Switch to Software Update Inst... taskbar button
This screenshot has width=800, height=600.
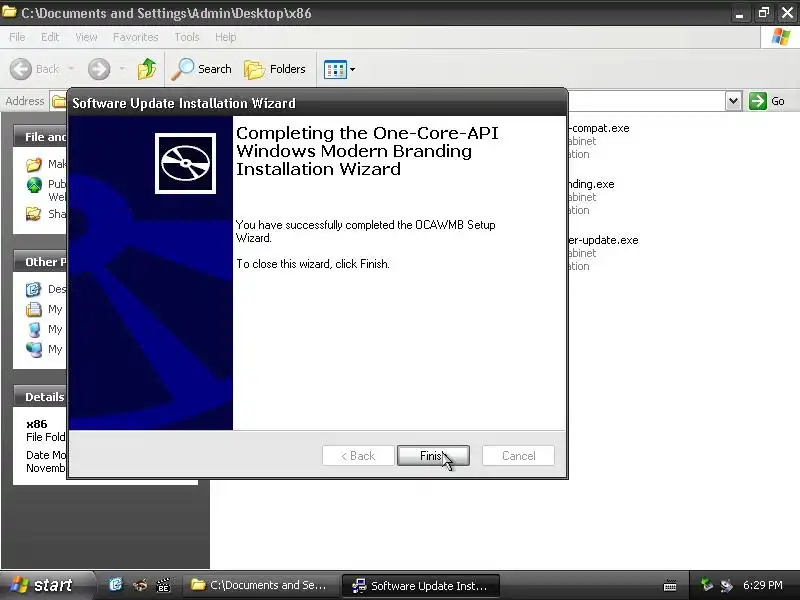click(x=420, y=586)
